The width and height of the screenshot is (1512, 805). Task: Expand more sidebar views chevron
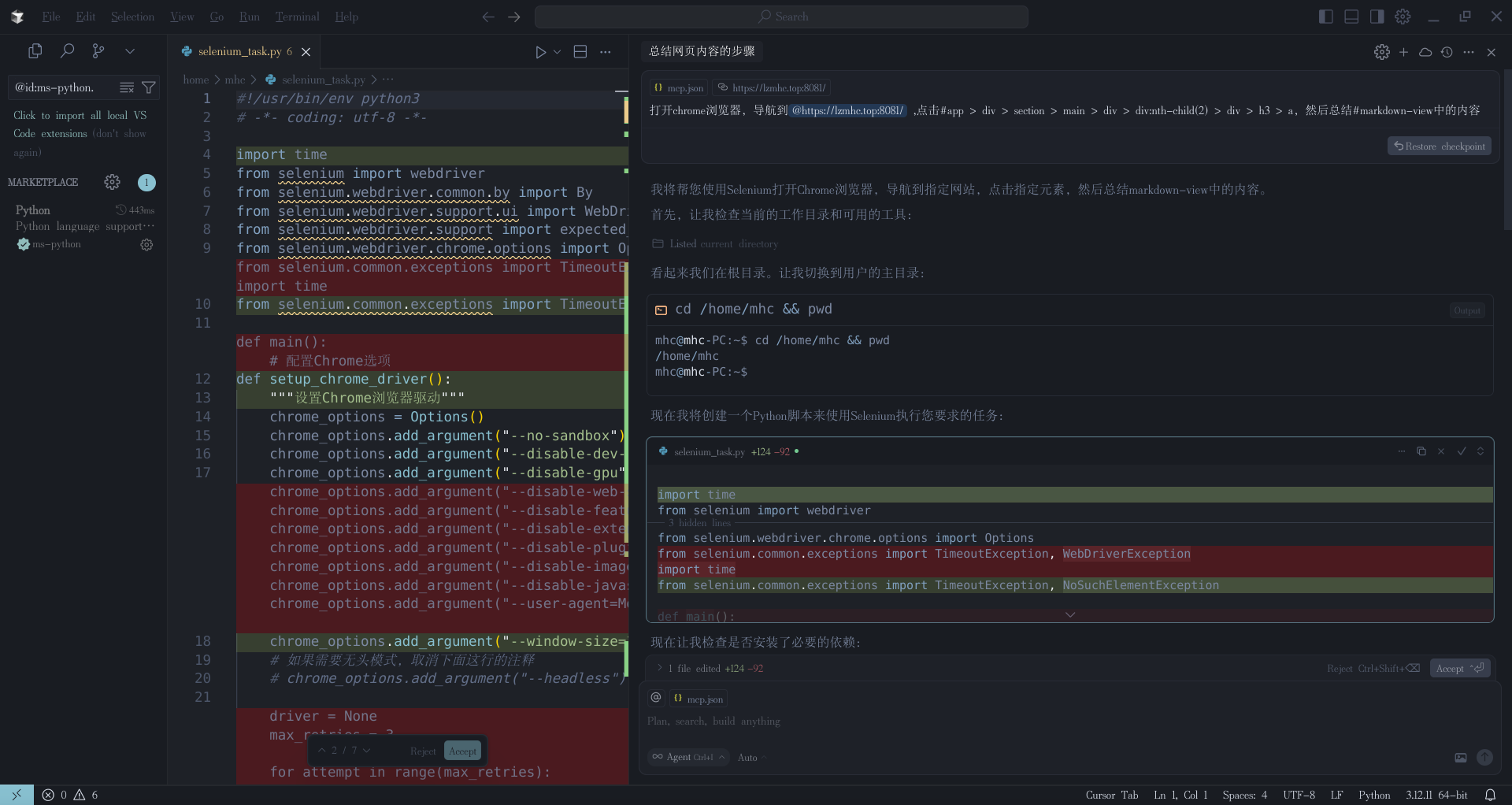(130, 51)
